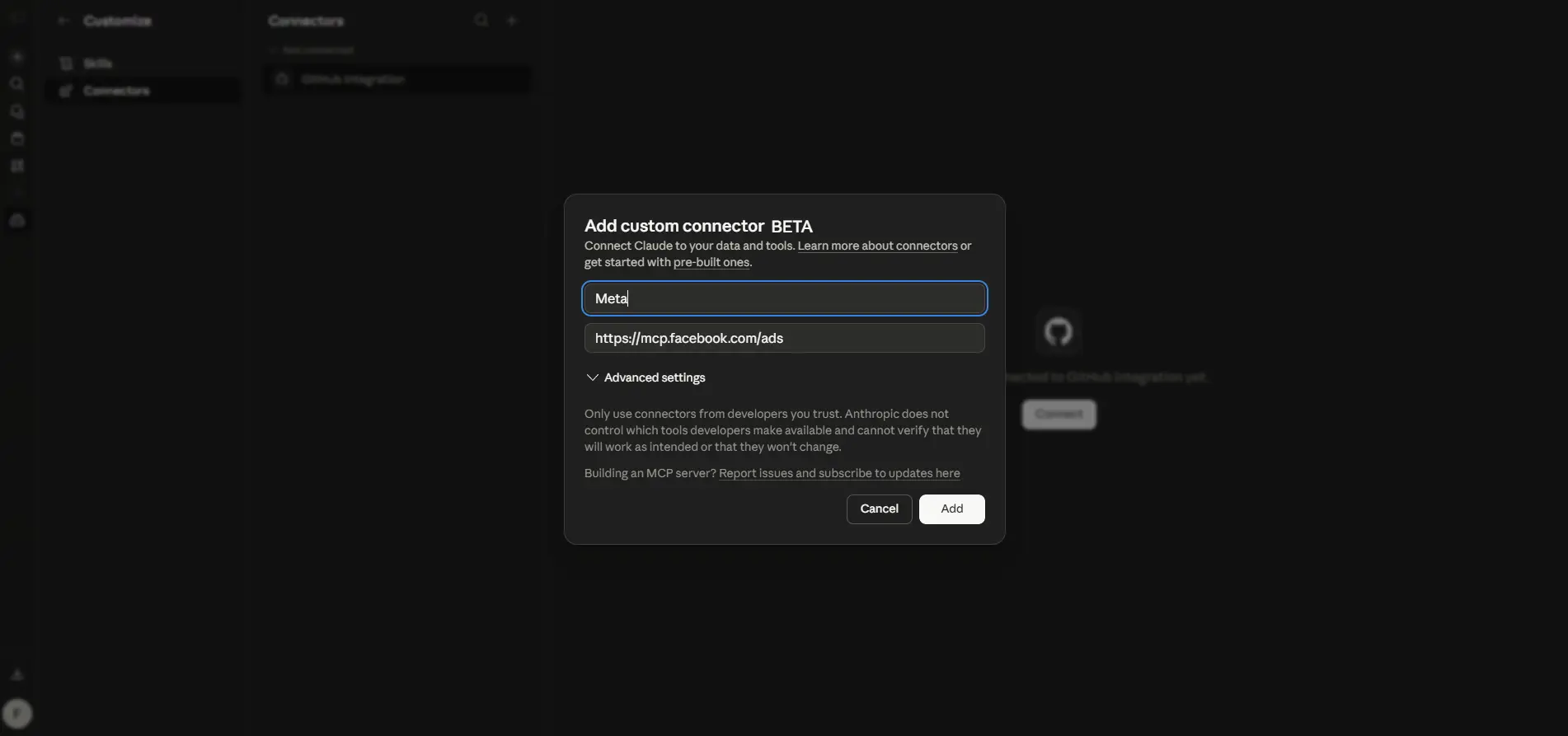Click the warning triangle icon above the avatar

tap(17, 674)
